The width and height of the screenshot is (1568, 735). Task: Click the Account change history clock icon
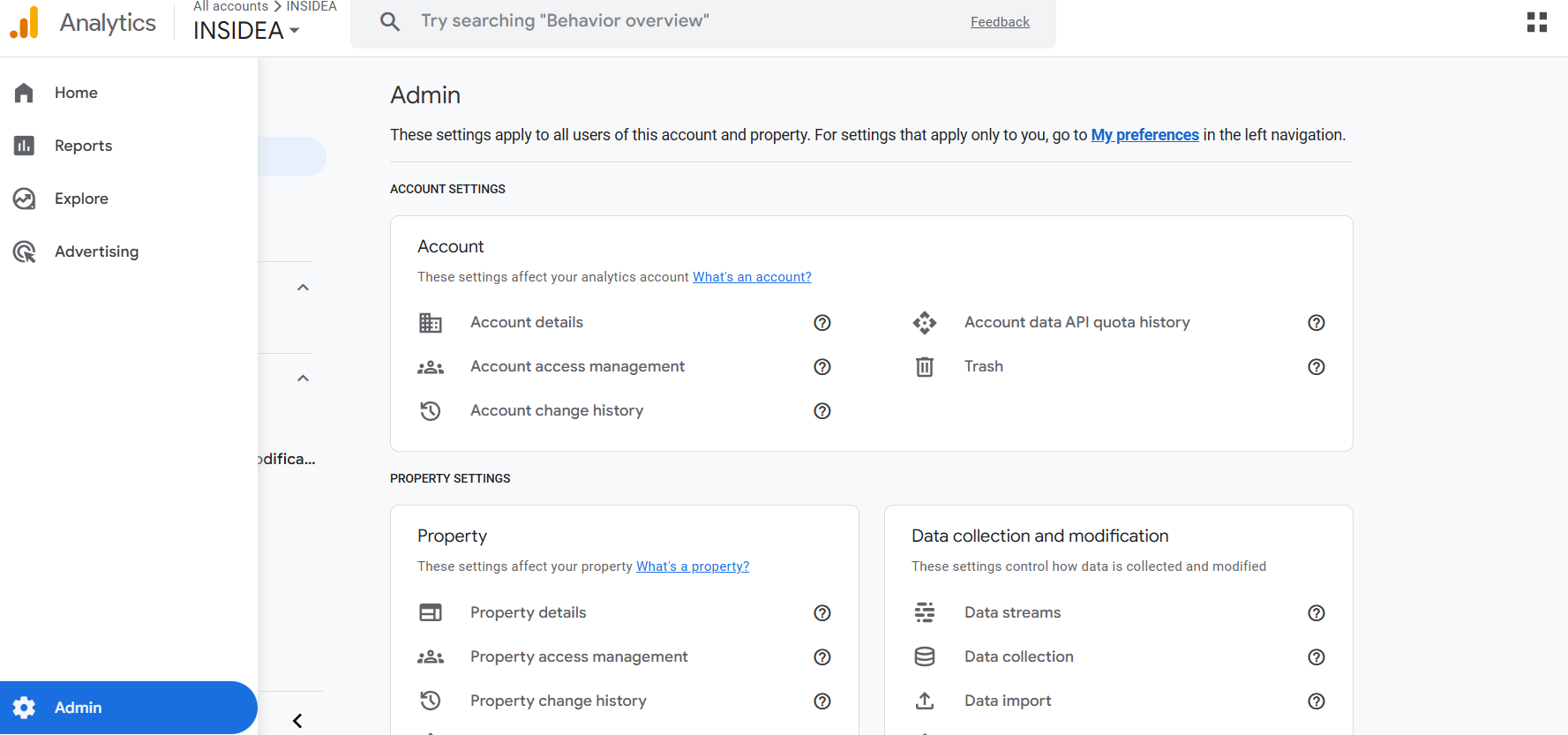click(431, 411)
